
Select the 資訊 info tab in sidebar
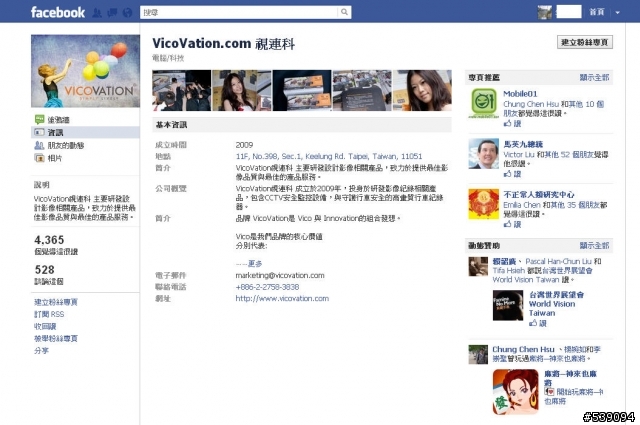[x=85, y=132]
